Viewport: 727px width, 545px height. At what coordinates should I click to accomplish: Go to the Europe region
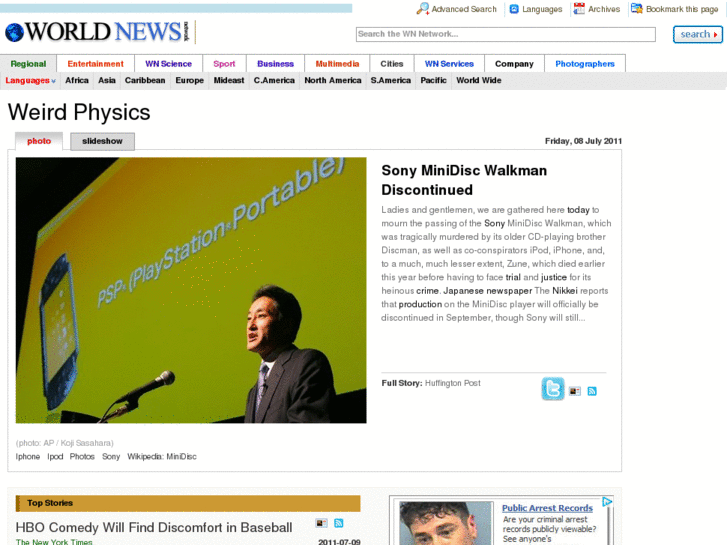coord(190,81)
